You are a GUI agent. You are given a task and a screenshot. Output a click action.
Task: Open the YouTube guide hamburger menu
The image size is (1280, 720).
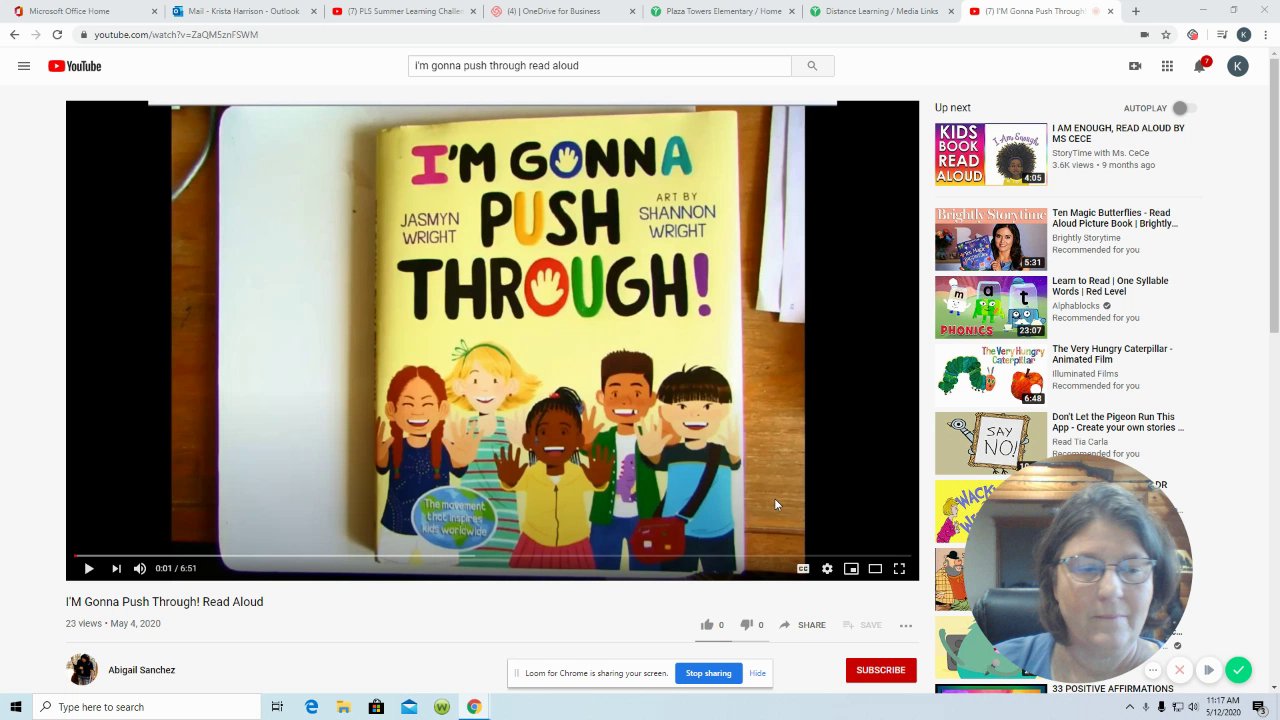click(23, 66)
